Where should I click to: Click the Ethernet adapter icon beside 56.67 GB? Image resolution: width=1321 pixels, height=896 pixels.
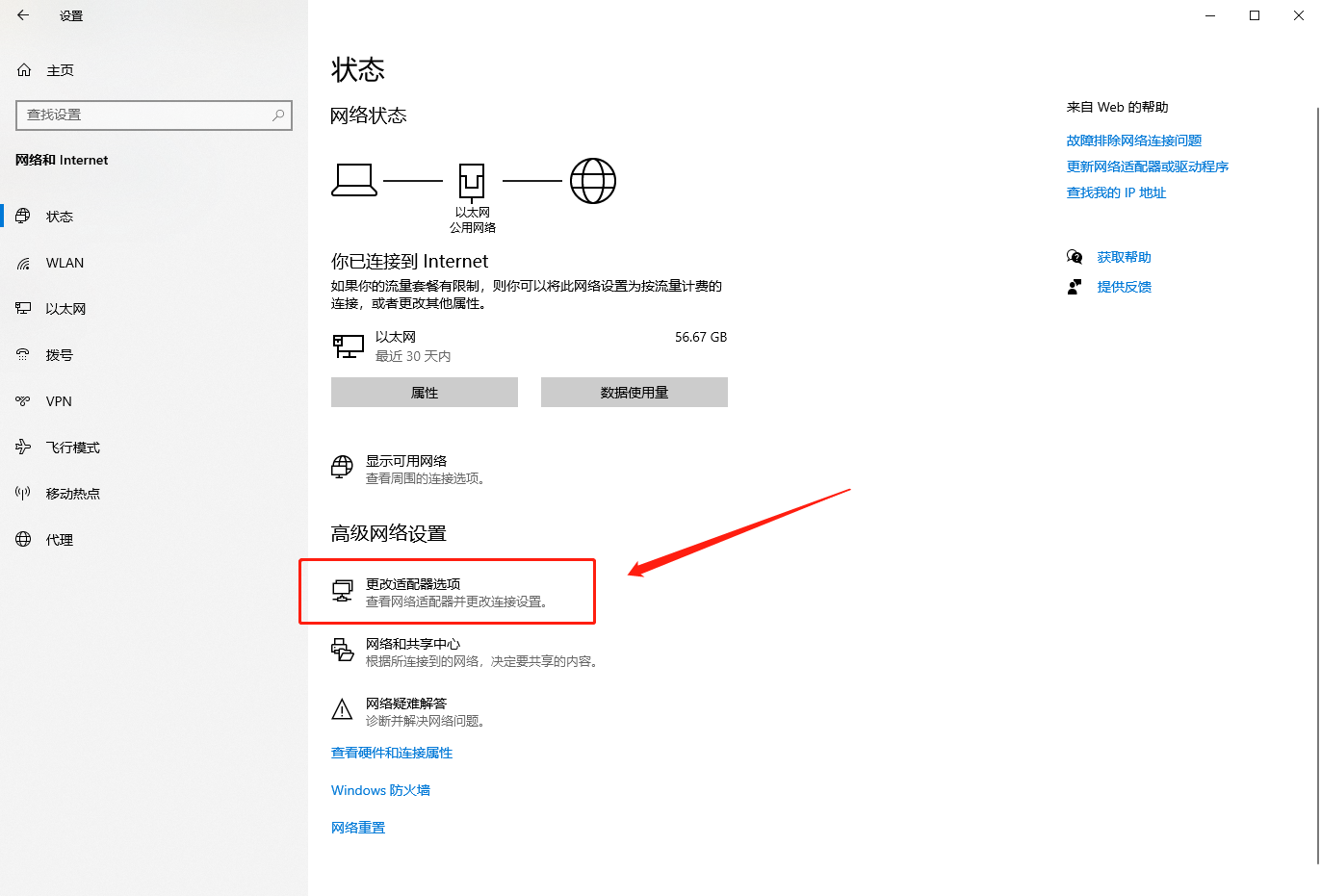[x=348, y=346]
